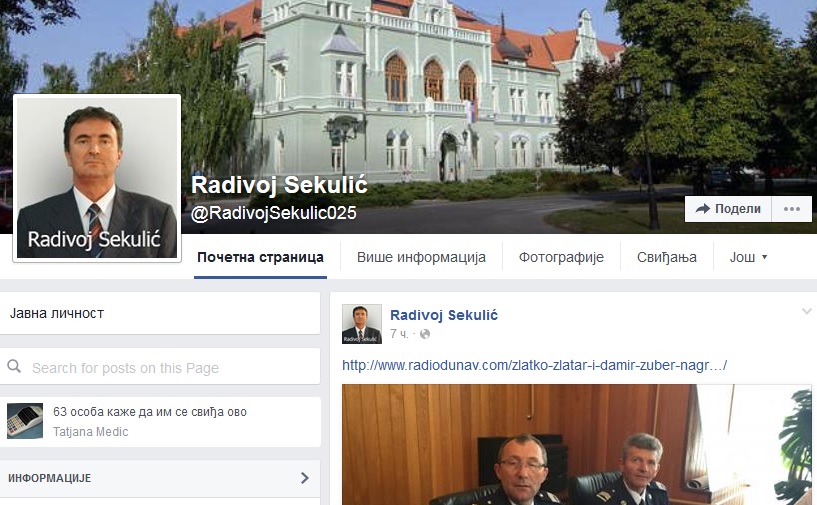This screenshot has width=817, height=505.
Task: Click the post author avatar thumbnail
Action: click(362, 324)
